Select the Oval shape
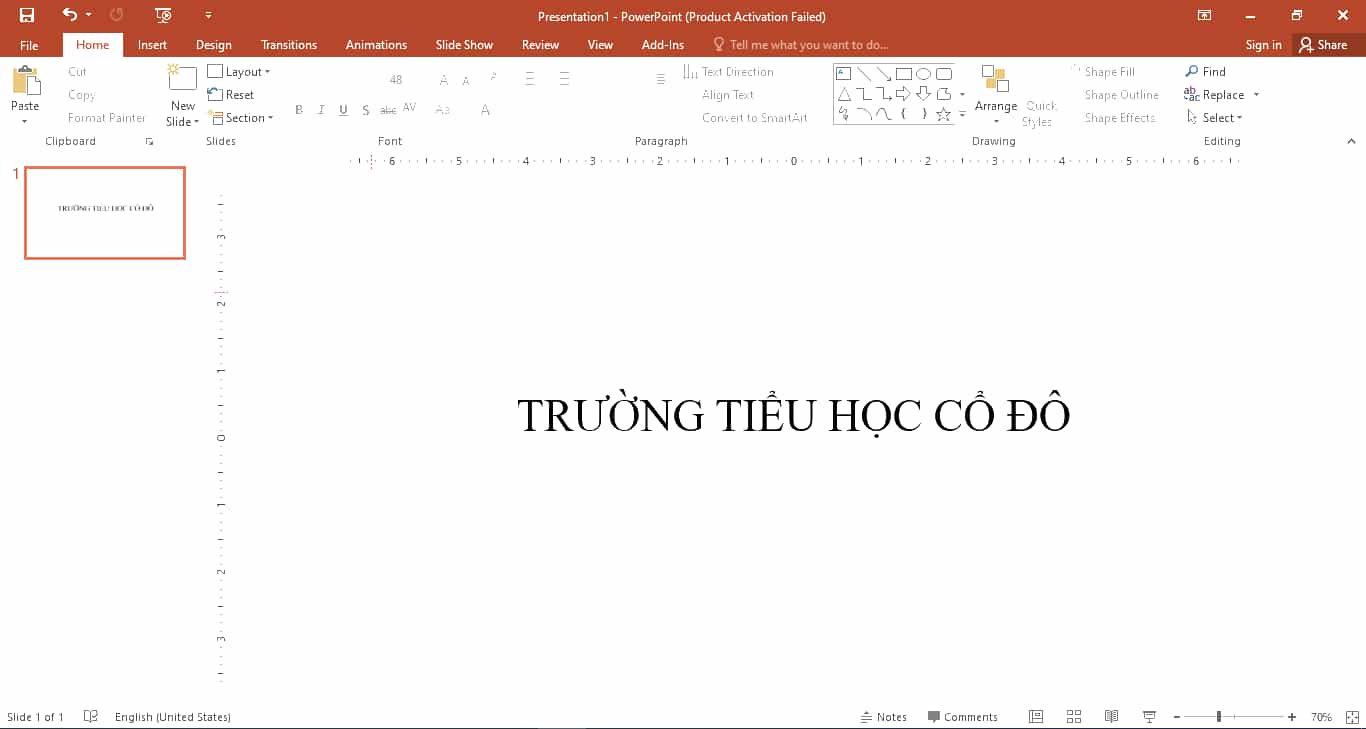This screenshot has width=1366, height=729. (923, 74)
